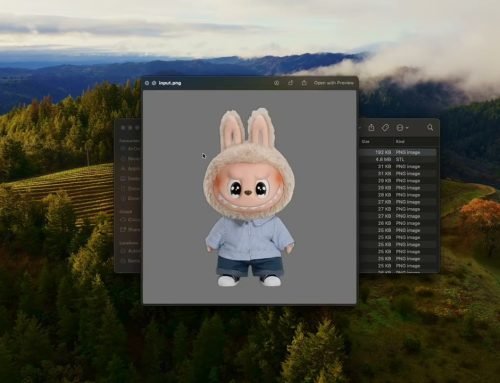Sort by the Kind column header
The height and width of the screenshot is (383, 500).
(400, 142)
